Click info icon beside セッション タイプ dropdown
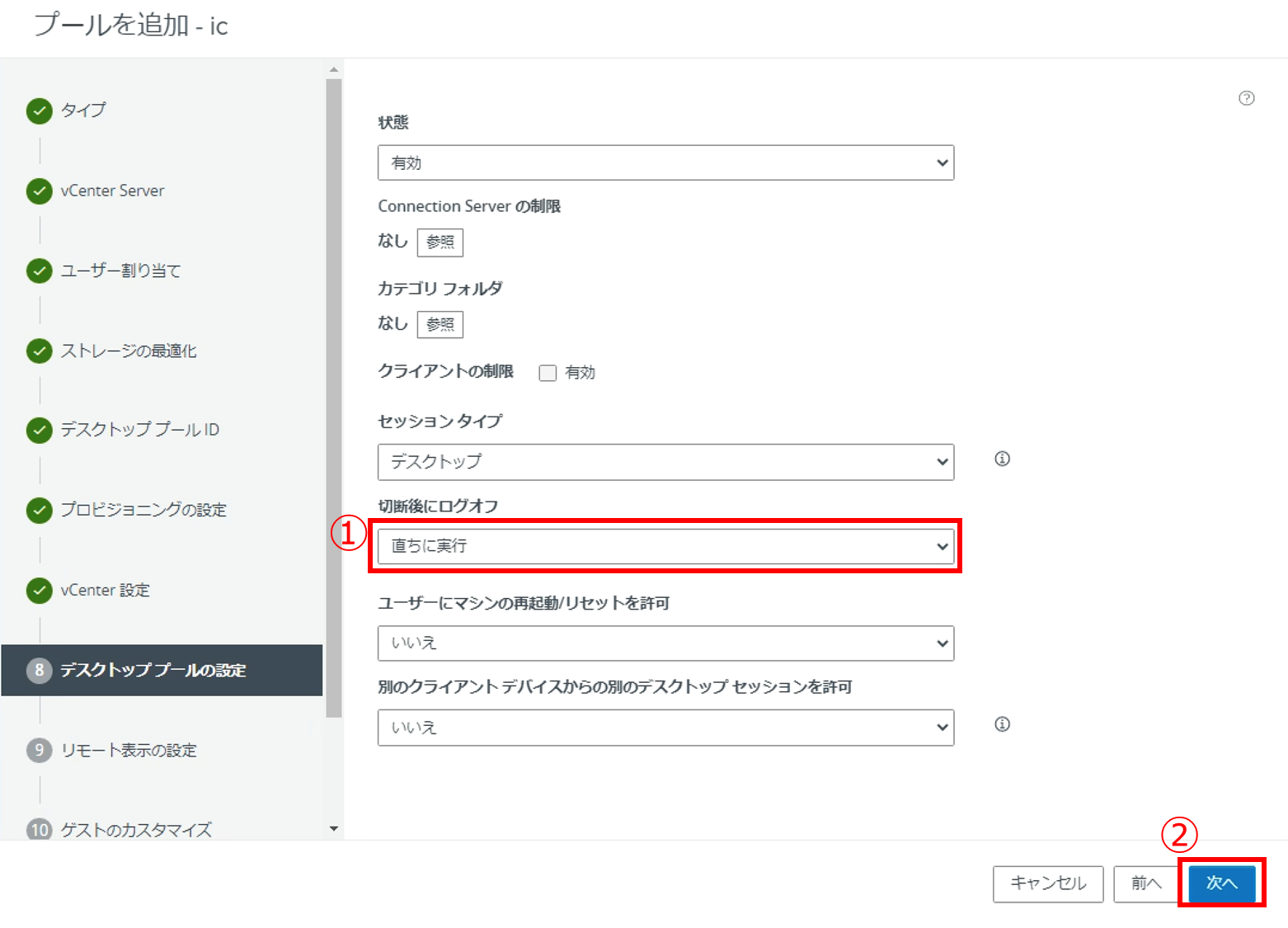Image resolution: width=1288 pixels, height=928 pixels. (1002, 459)
